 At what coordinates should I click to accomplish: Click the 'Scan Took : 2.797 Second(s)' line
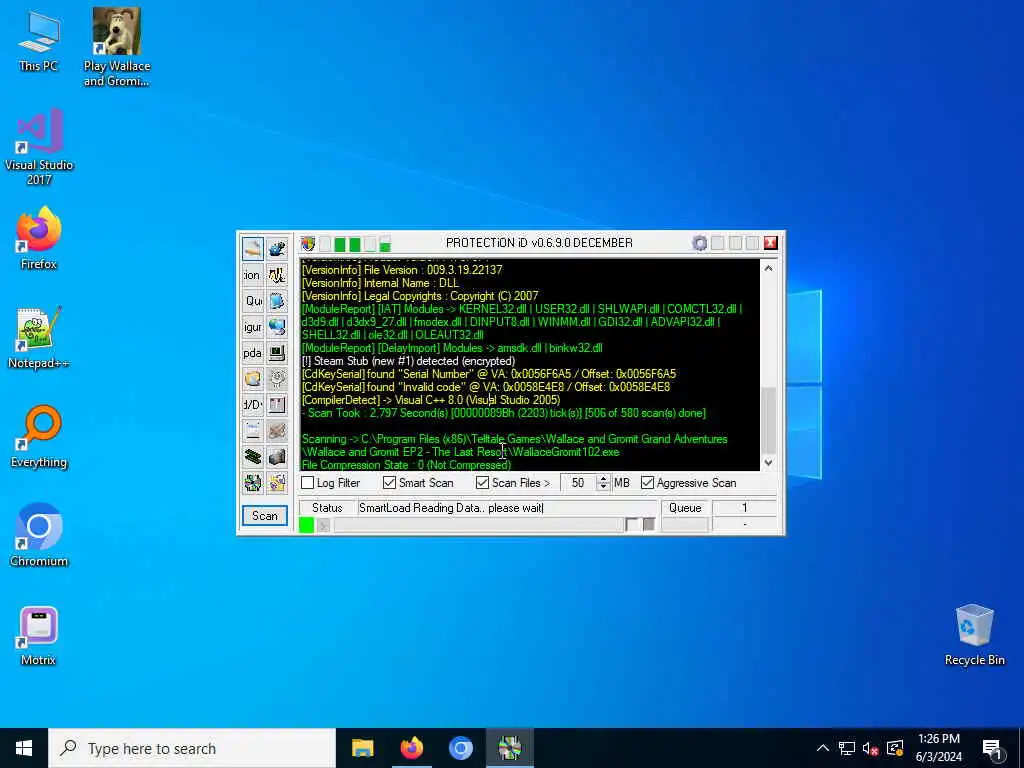coord(504,413)
